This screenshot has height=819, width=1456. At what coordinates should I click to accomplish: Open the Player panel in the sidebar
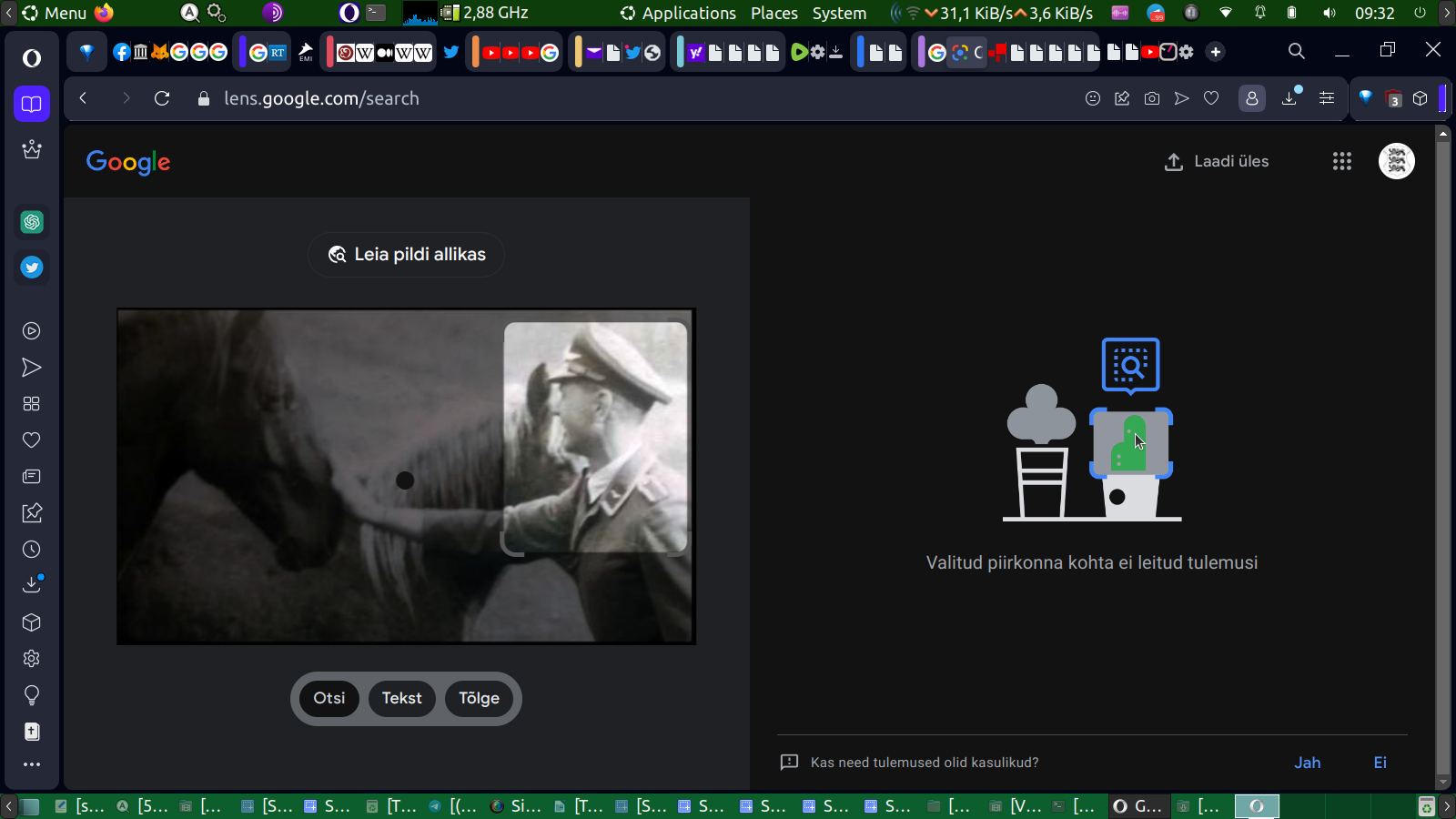(x=32, y=331)
